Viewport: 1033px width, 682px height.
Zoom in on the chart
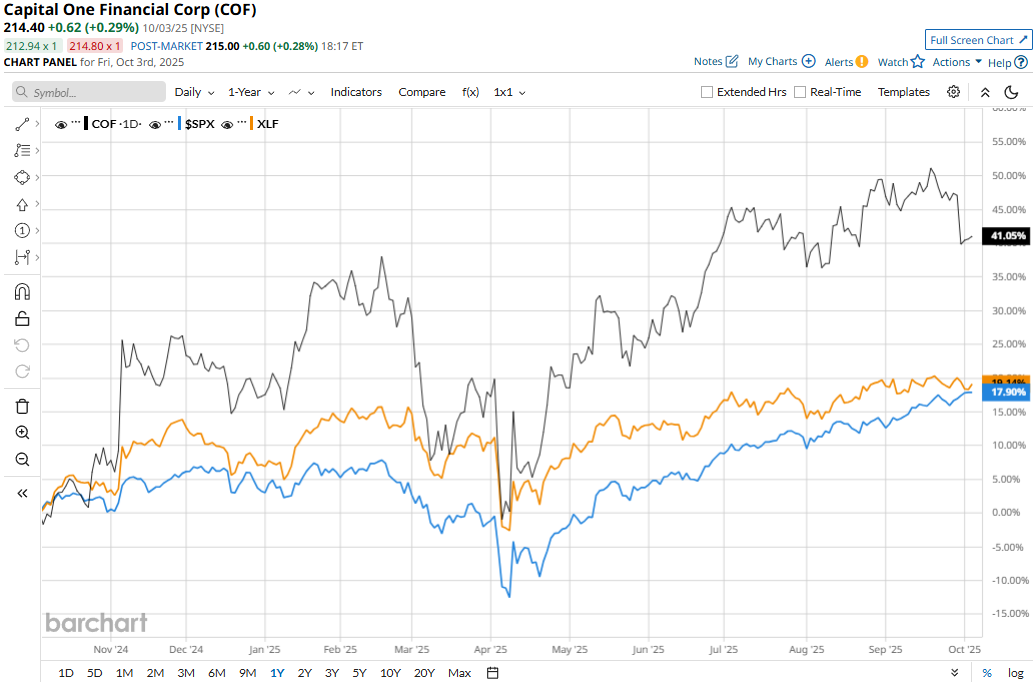[22, 432]
